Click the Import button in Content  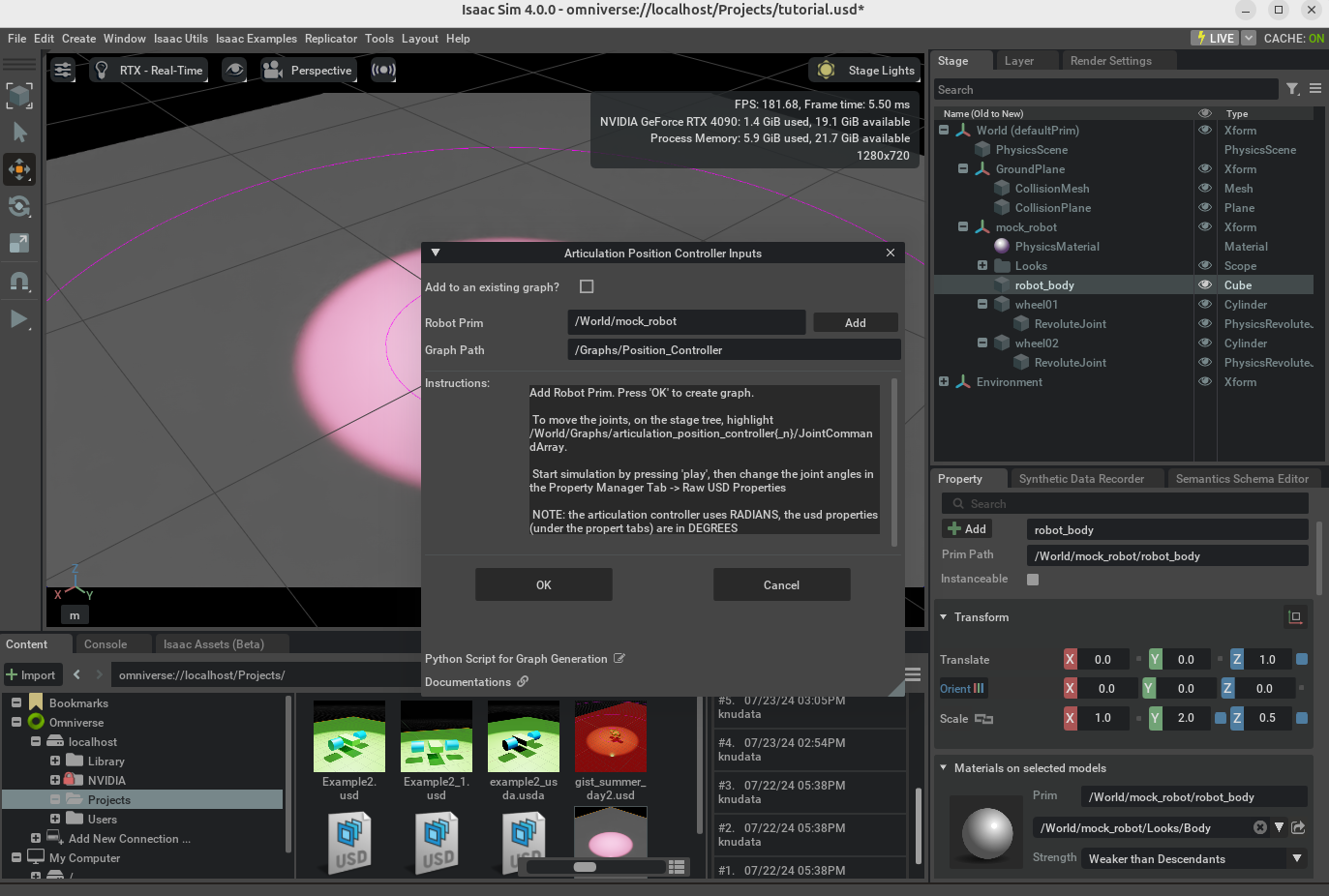[32, 675]
